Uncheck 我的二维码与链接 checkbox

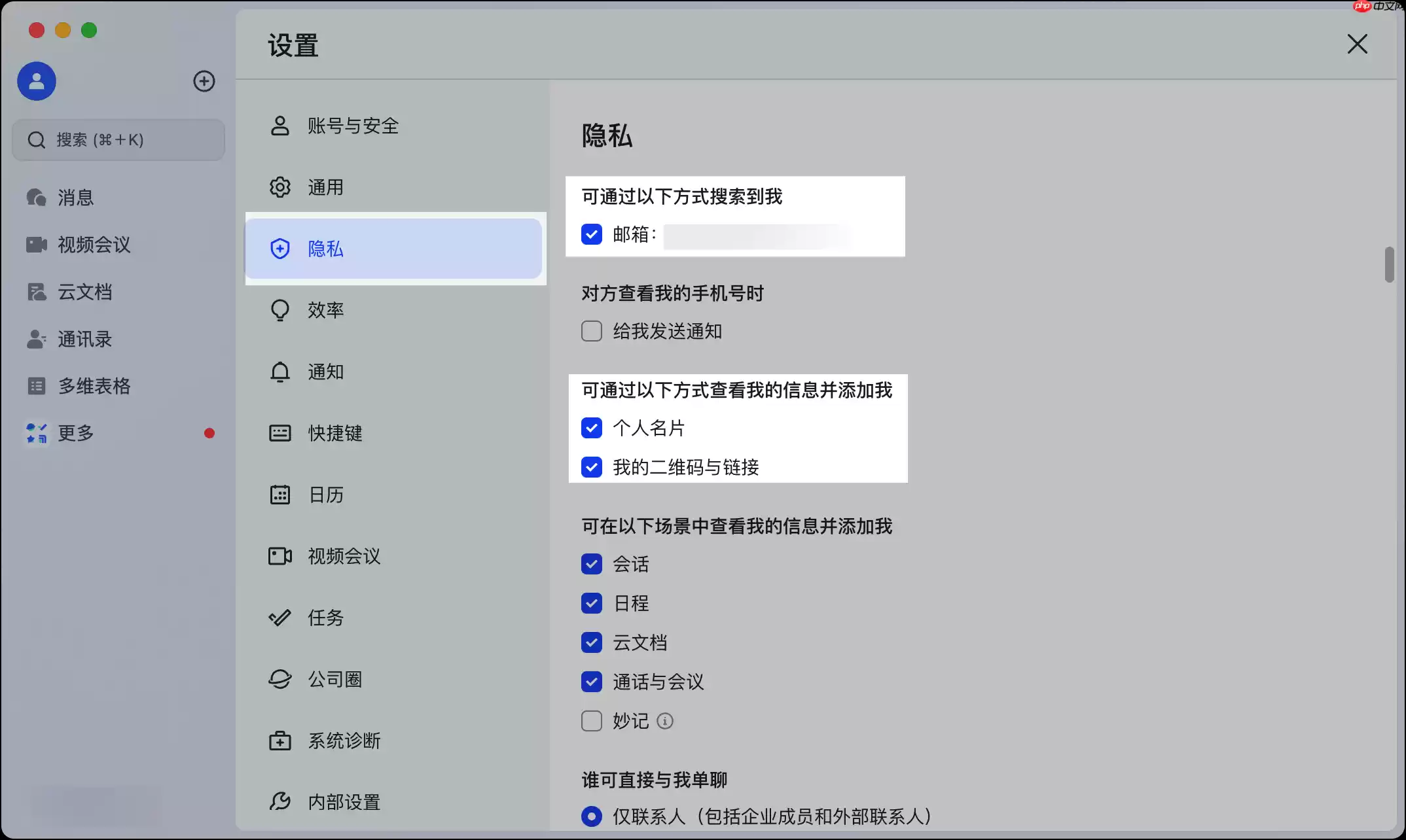pos(592,467)
